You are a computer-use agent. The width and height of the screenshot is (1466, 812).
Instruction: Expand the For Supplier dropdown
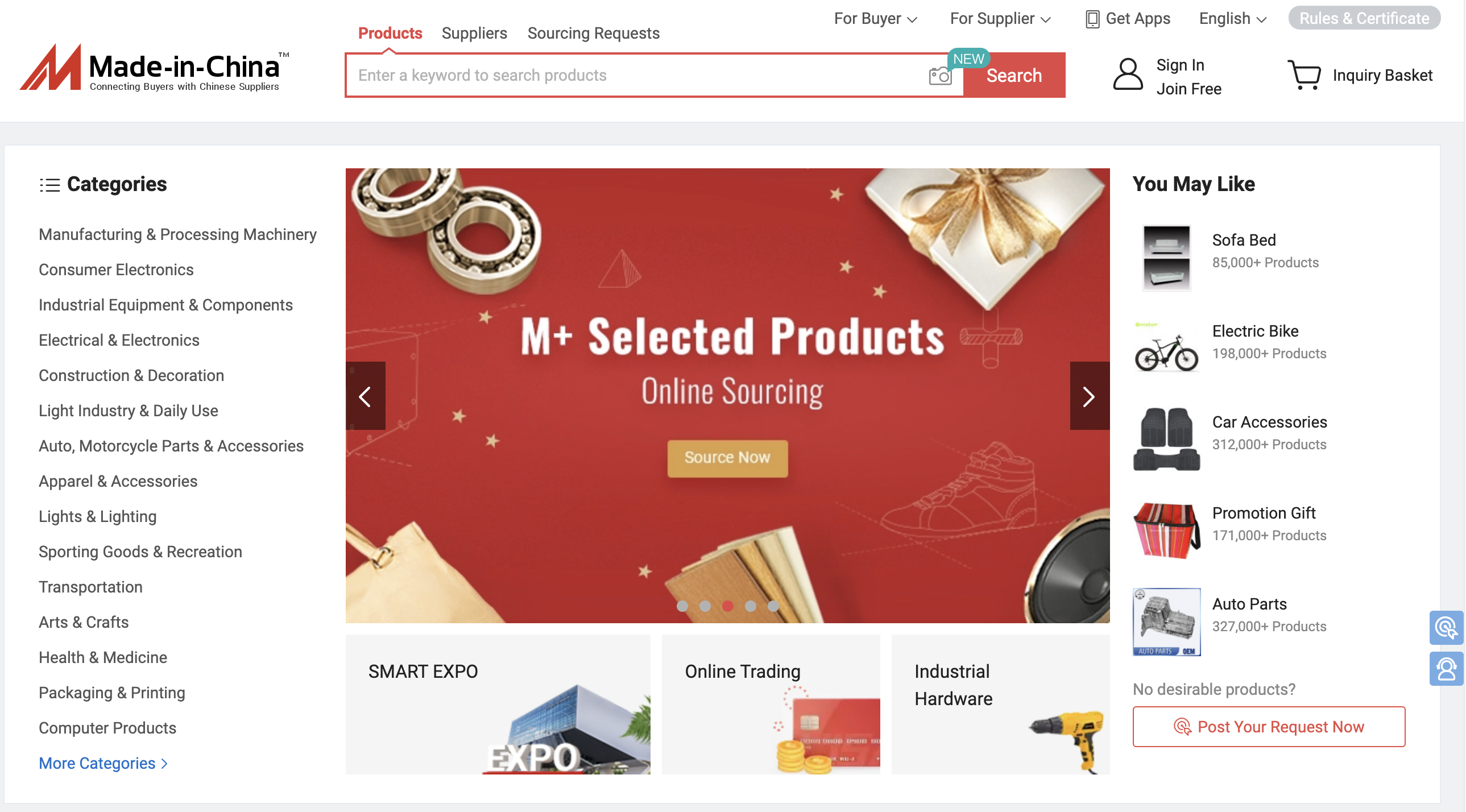[1000, 19]
